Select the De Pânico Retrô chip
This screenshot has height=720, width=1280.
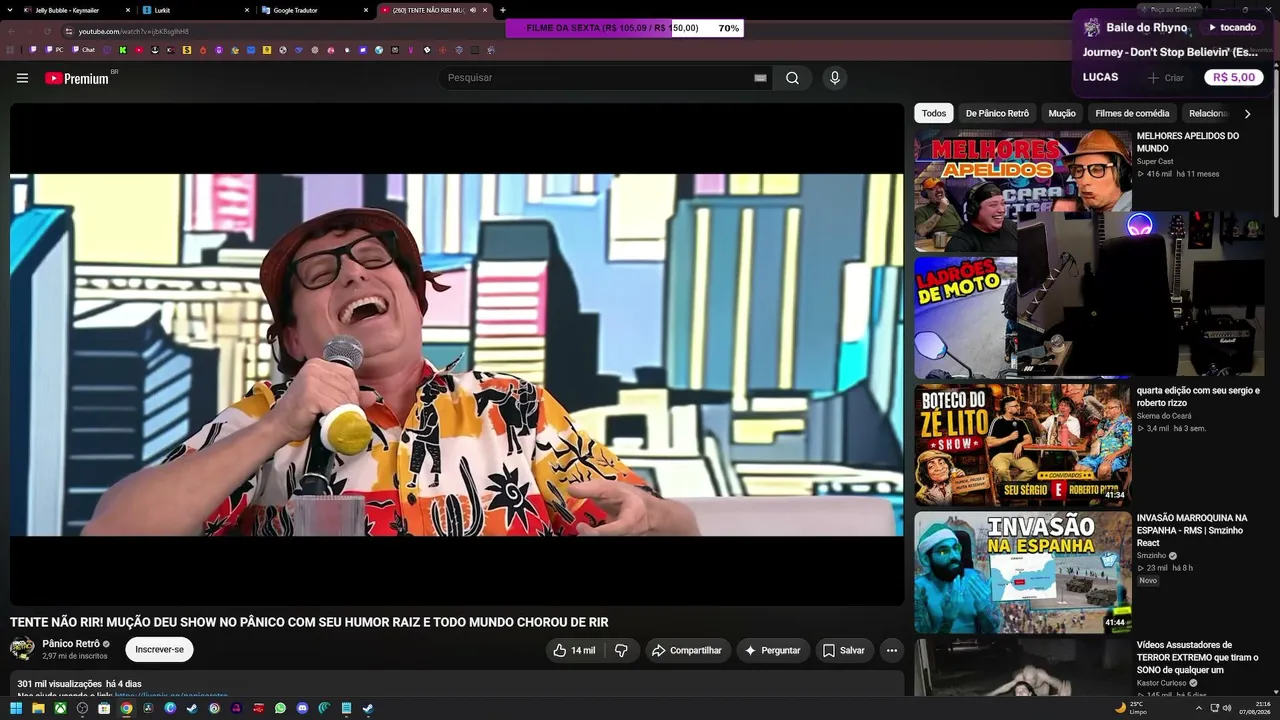pos(997,113)
